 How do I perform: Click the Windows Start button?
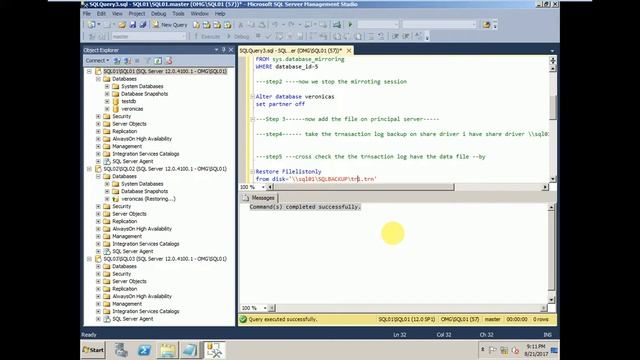tap(93, 350)
